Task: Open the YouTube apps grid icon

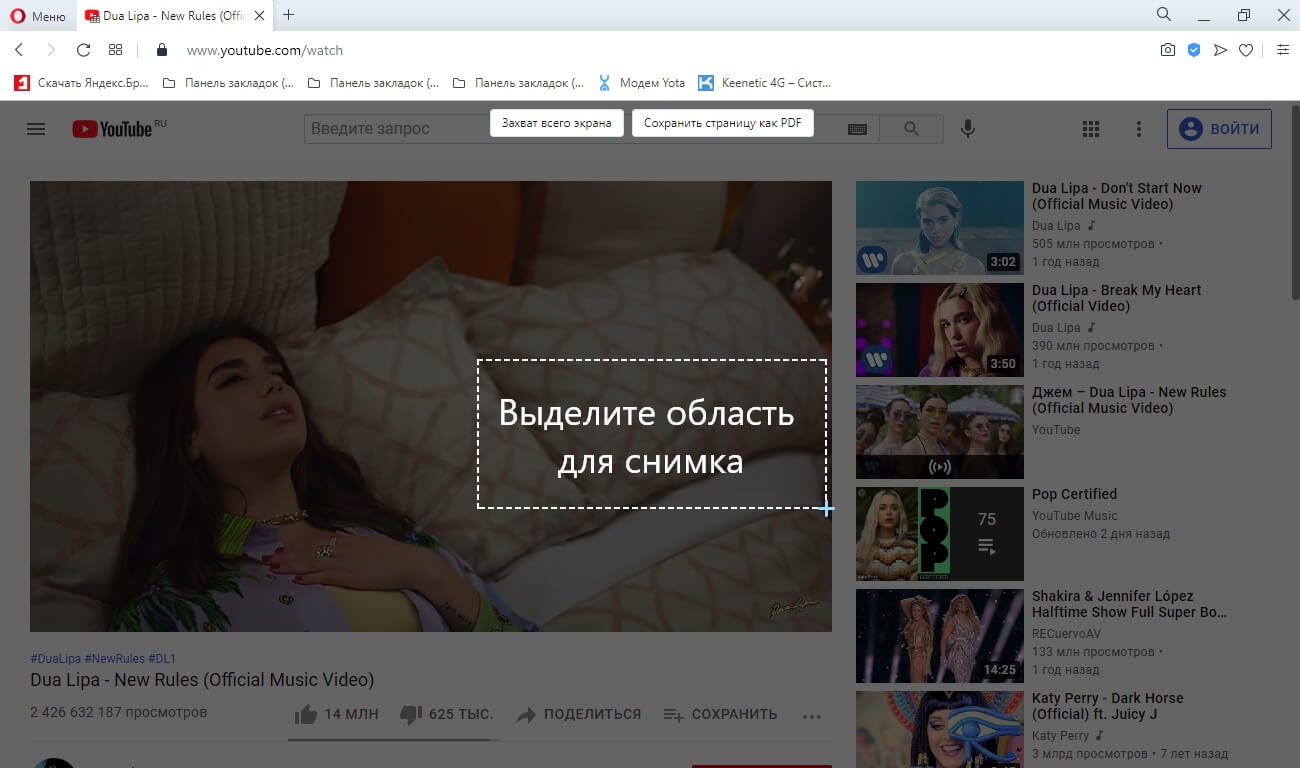Action: click(1090, 128)
